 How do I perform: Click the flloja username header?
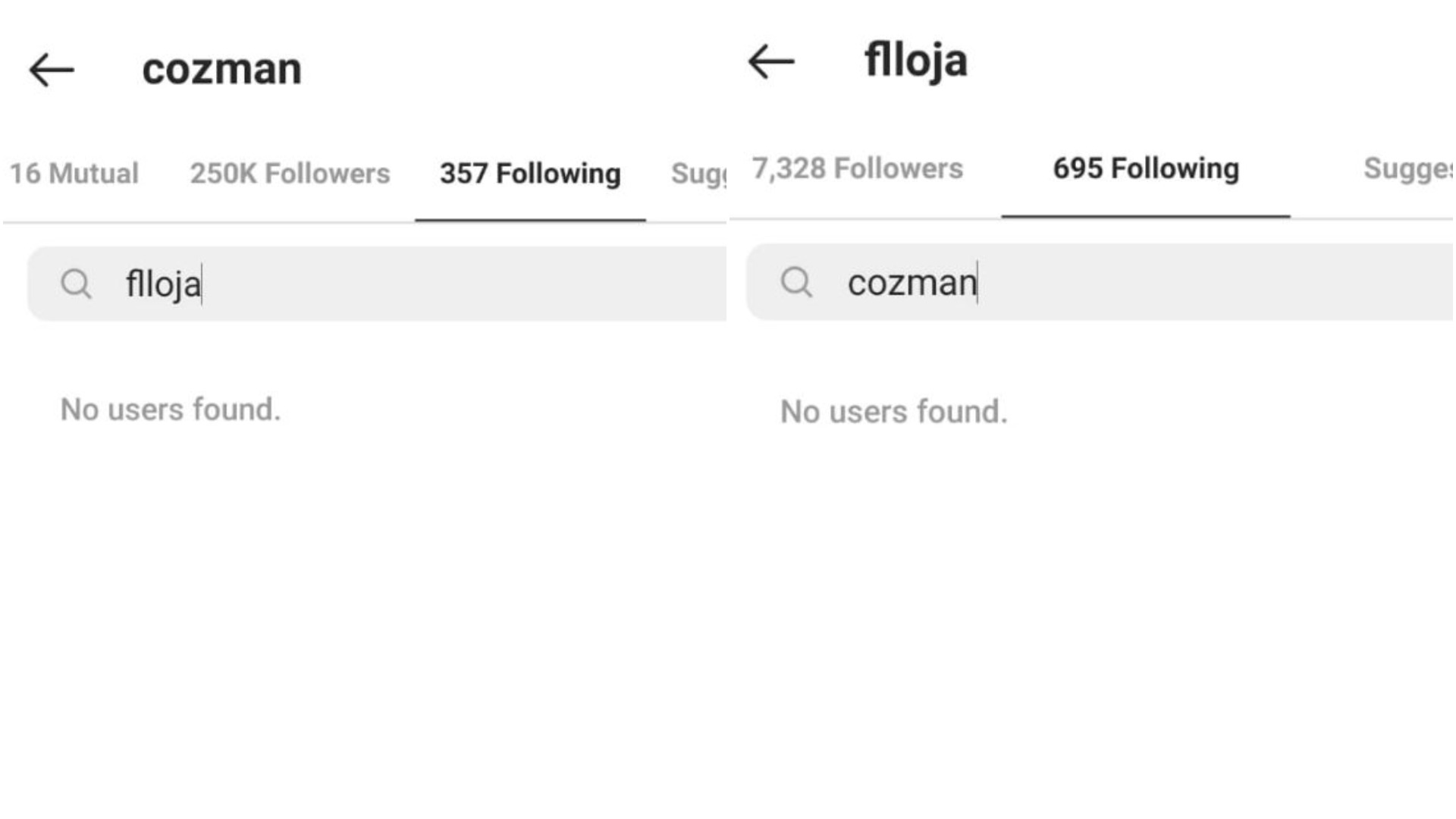[x=915, y=61]
